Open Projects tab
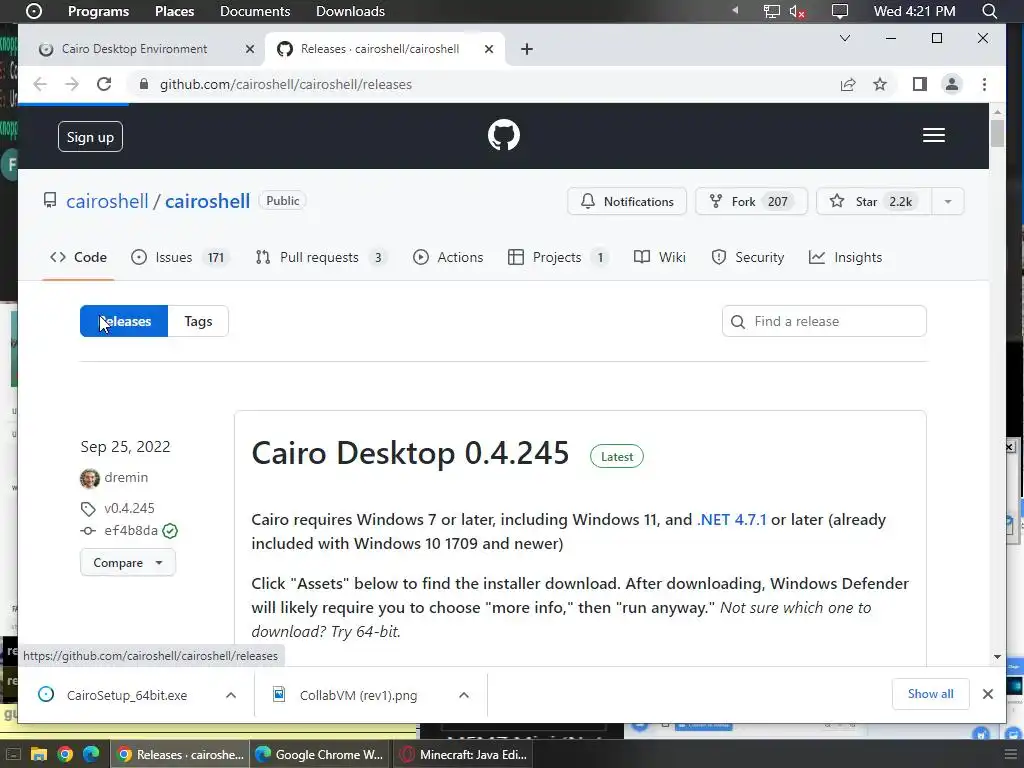The image size is (1024, 768). tap(558, 257)
